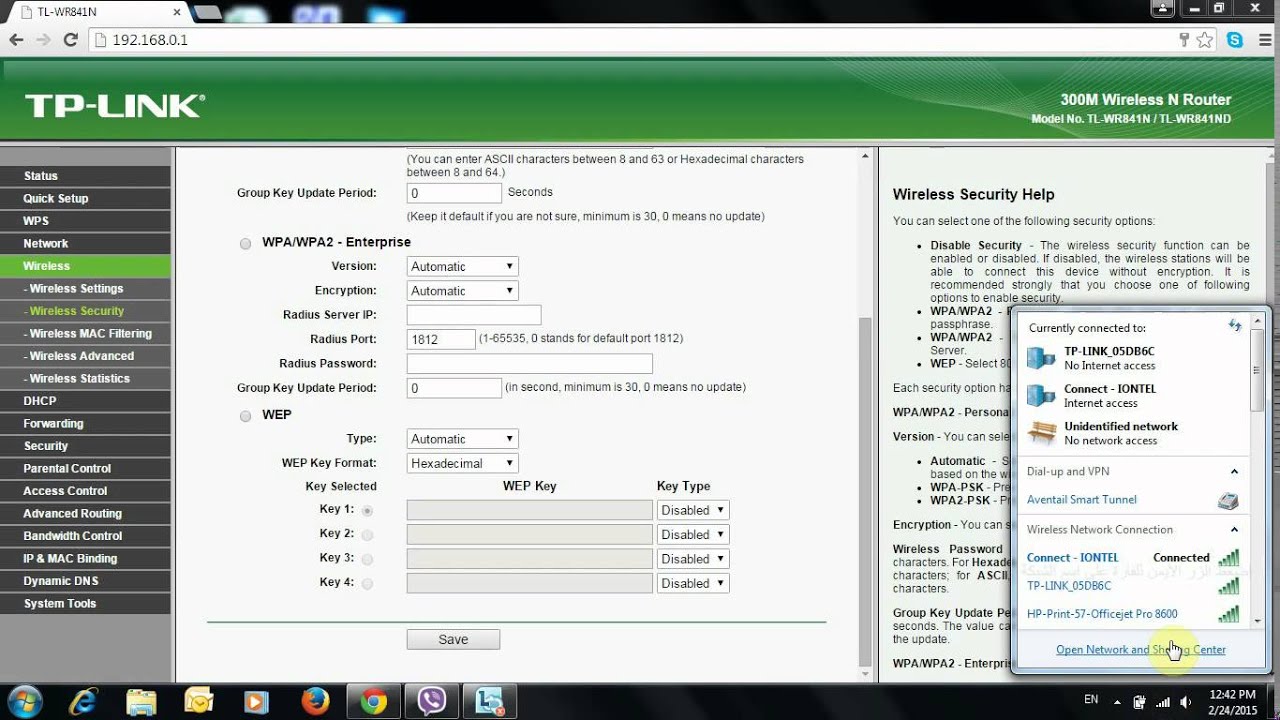
Task: Open the Enterprise Encryption dropdown
Action: [462, 291]
